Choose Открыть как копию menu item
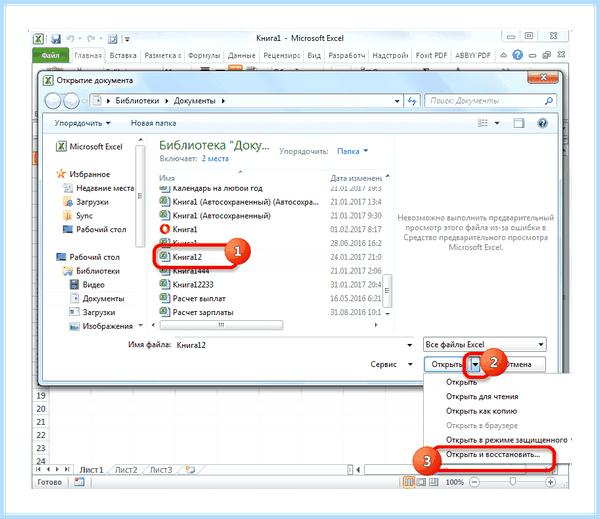The width and height of the screenshot is (600, 519). [x=481, y=411]
